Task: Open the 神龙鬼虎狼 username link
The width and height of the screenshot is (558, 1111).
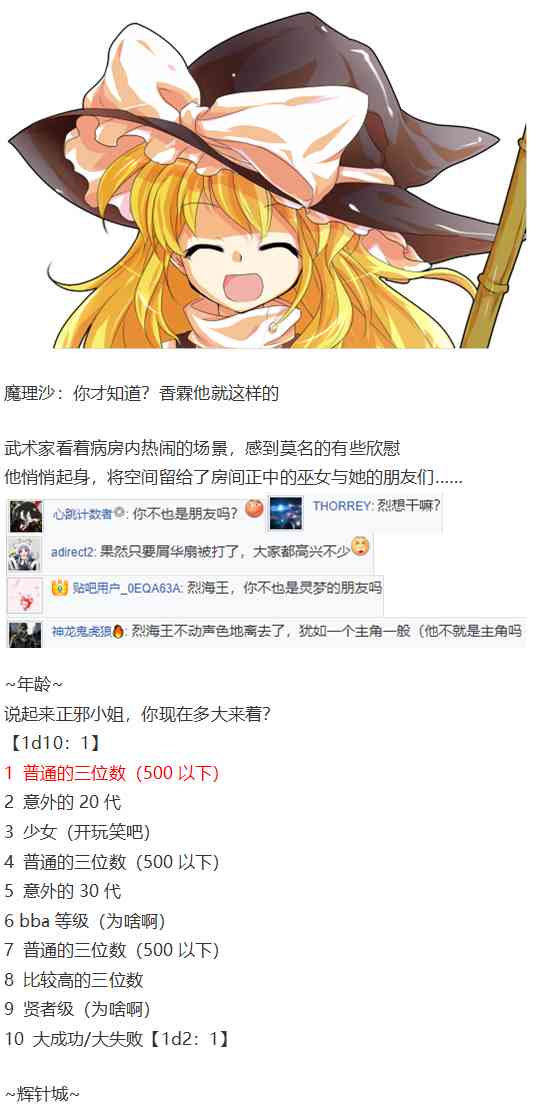Action: pyautogui.click(x=81, y=631)
